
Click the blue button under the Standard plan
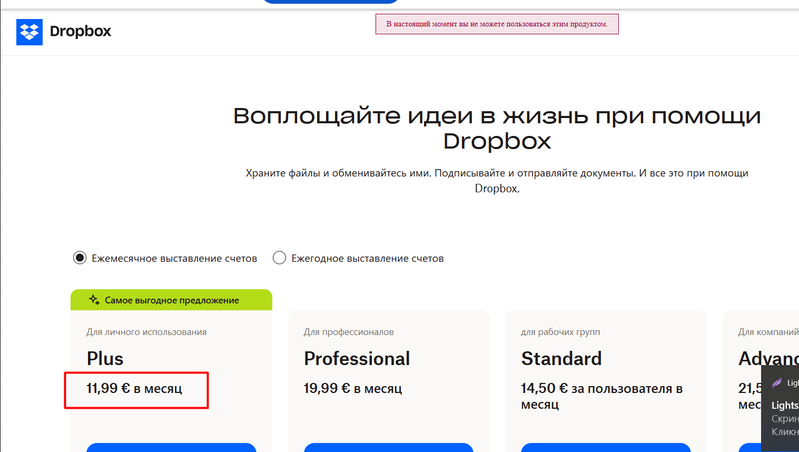tap(605, 447)
